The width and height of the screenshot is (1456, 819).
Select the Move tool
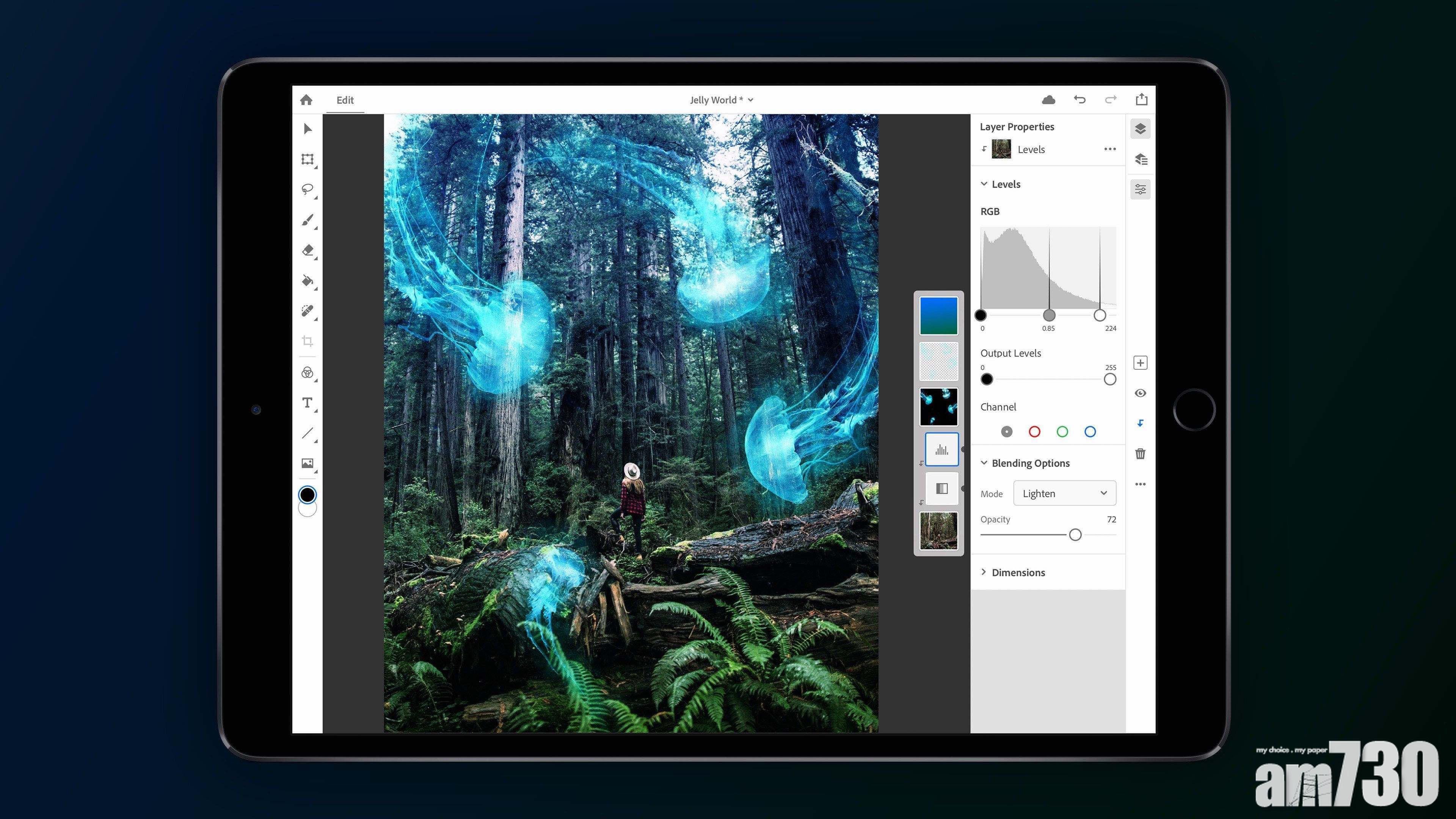point(308,129)
